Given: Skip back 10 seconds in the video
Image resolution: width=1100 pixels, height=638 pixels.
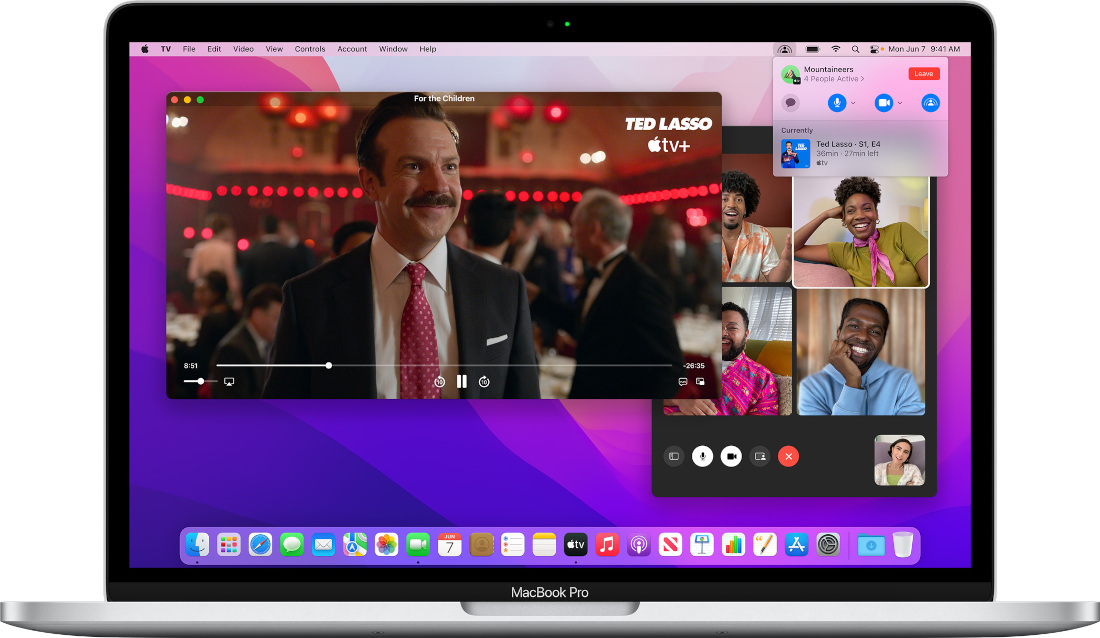Looking at the screenshot, I should [x=439, y=382].
